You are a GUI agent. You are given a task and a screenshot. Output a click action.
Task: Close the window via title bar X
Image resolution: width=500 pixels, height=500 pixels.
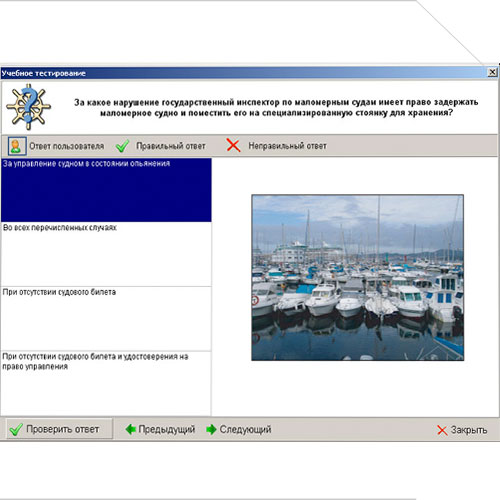(x=492, y=72)
